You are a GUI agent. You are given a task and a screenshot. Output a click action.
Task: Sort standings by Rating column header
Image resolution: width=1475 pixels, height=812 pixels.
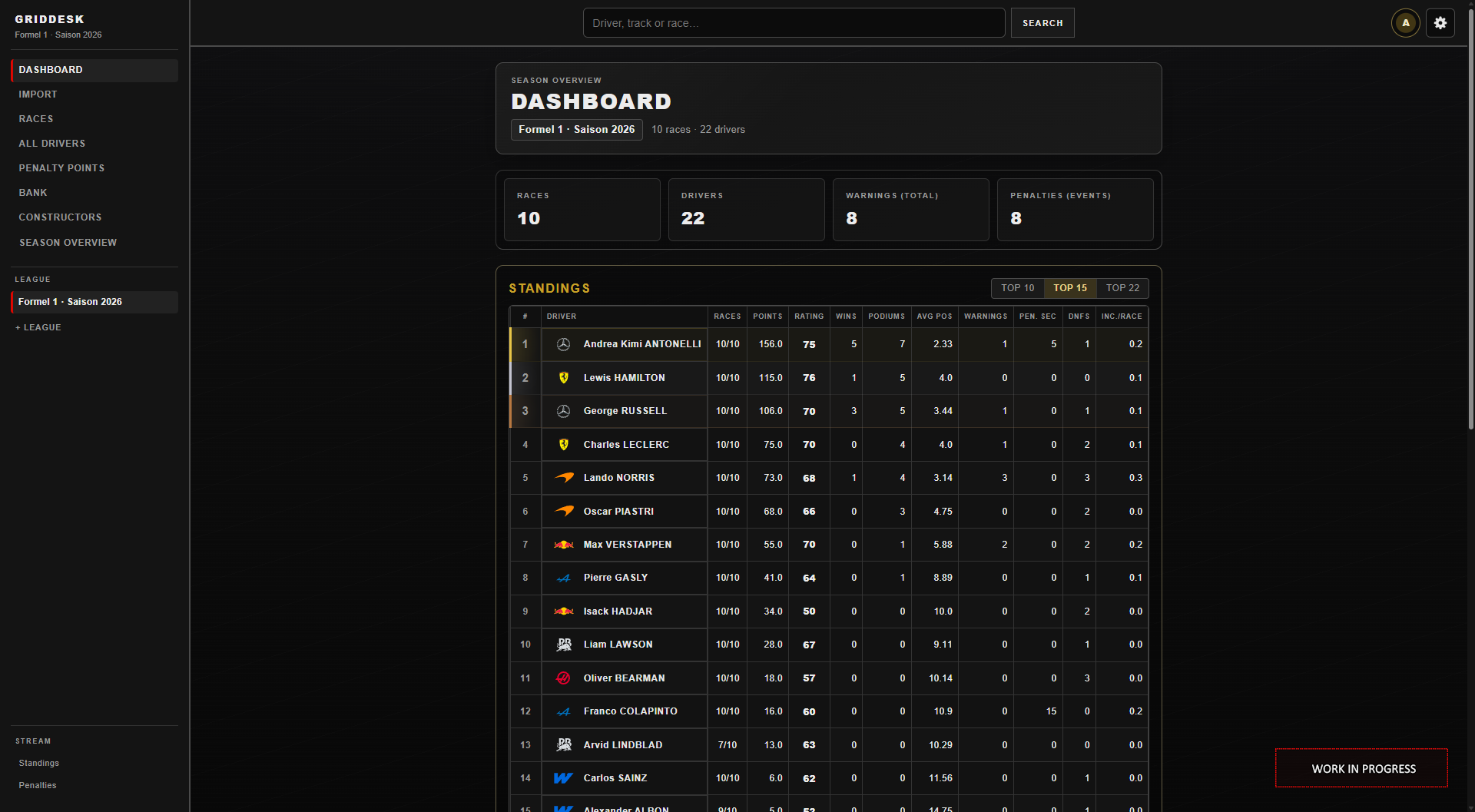pyautogui.click(x=809, y=317)
